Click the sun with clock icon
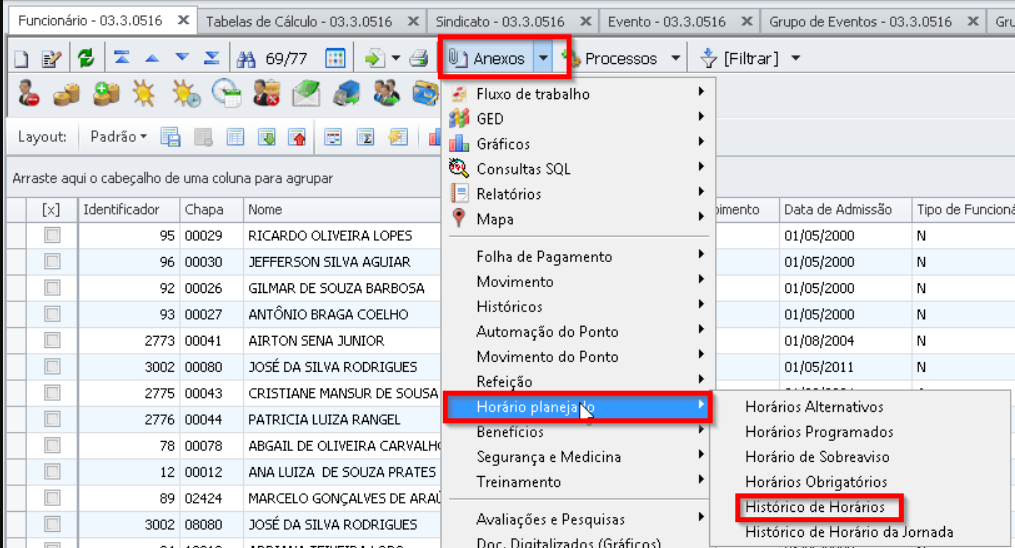Viewport: 1015px width, 548px height. [x=186, y=94]
